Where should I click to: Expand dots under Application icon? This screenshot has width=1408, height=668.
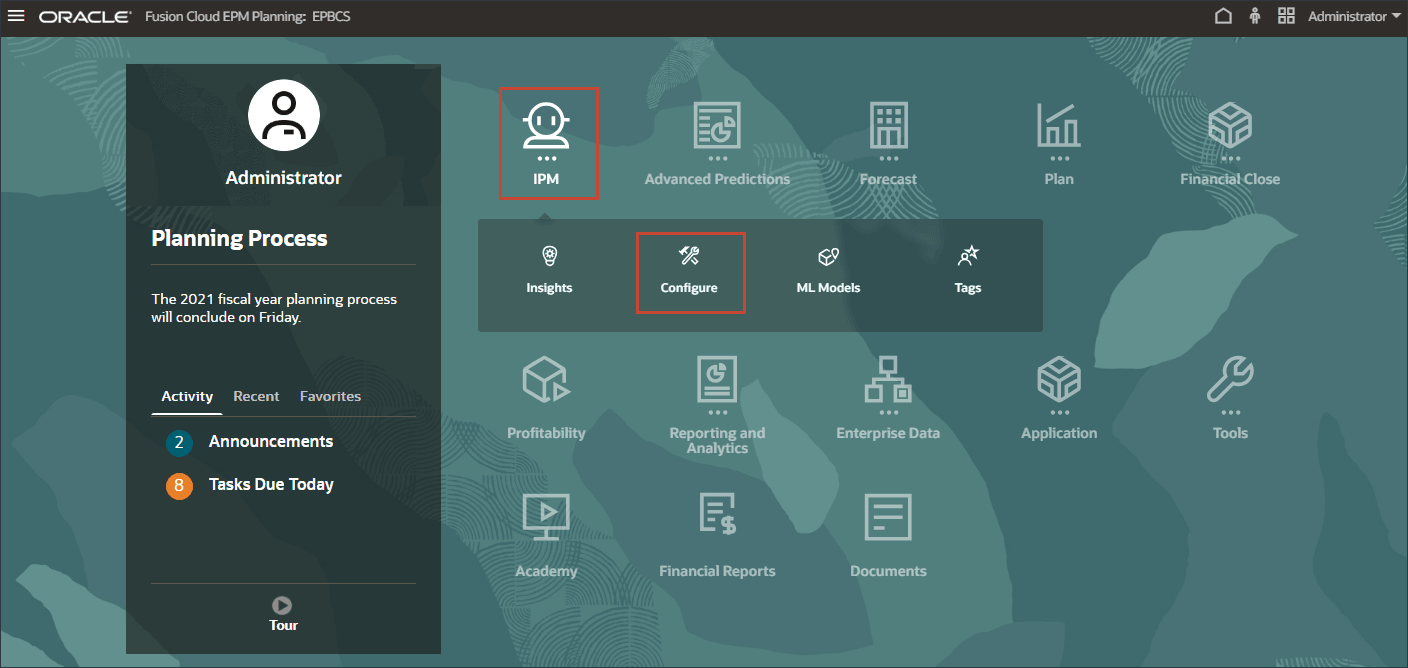[x=1059, y=412]
